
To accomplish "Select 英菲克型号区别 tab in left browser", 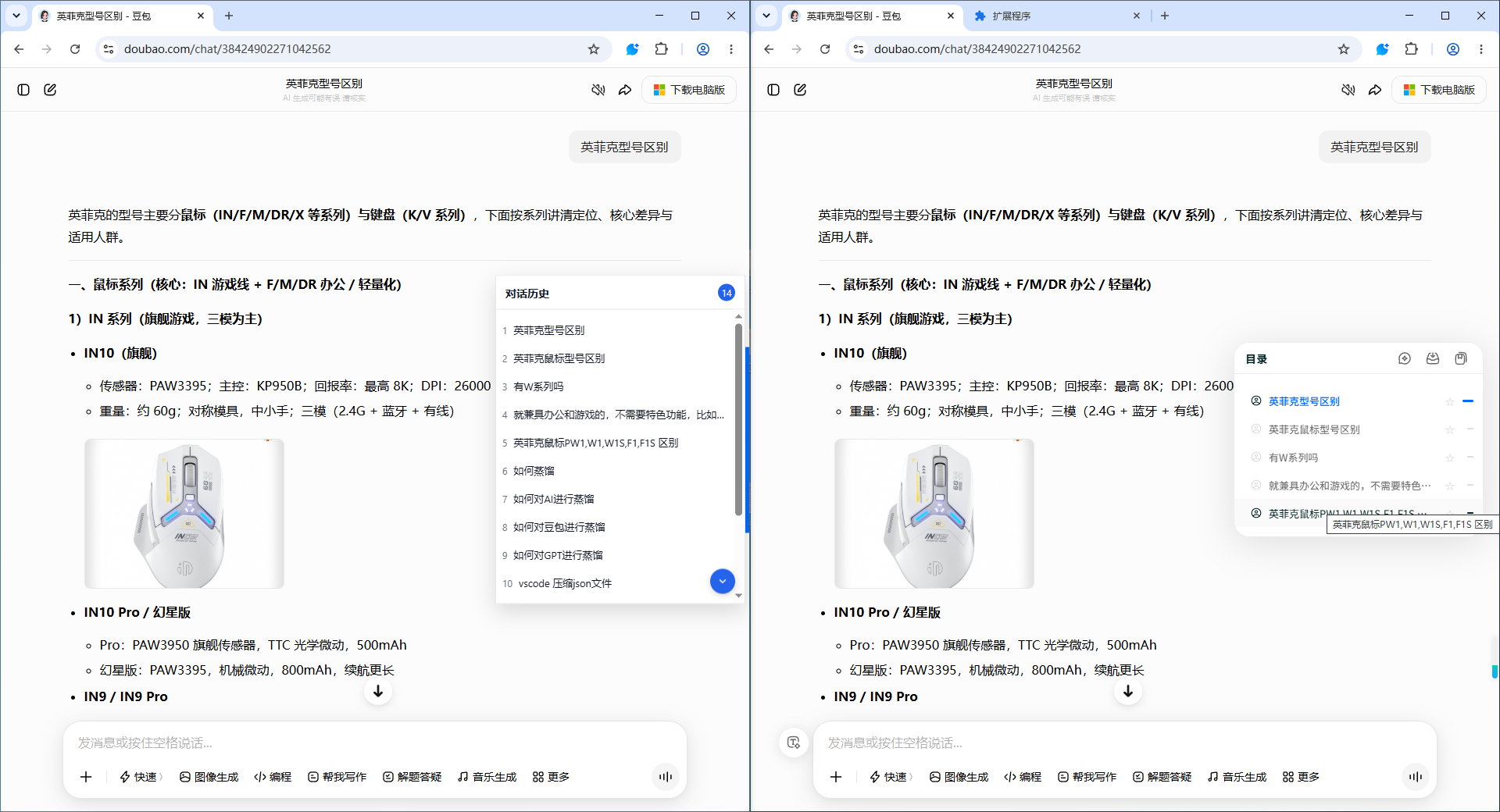I will [121, 16].
